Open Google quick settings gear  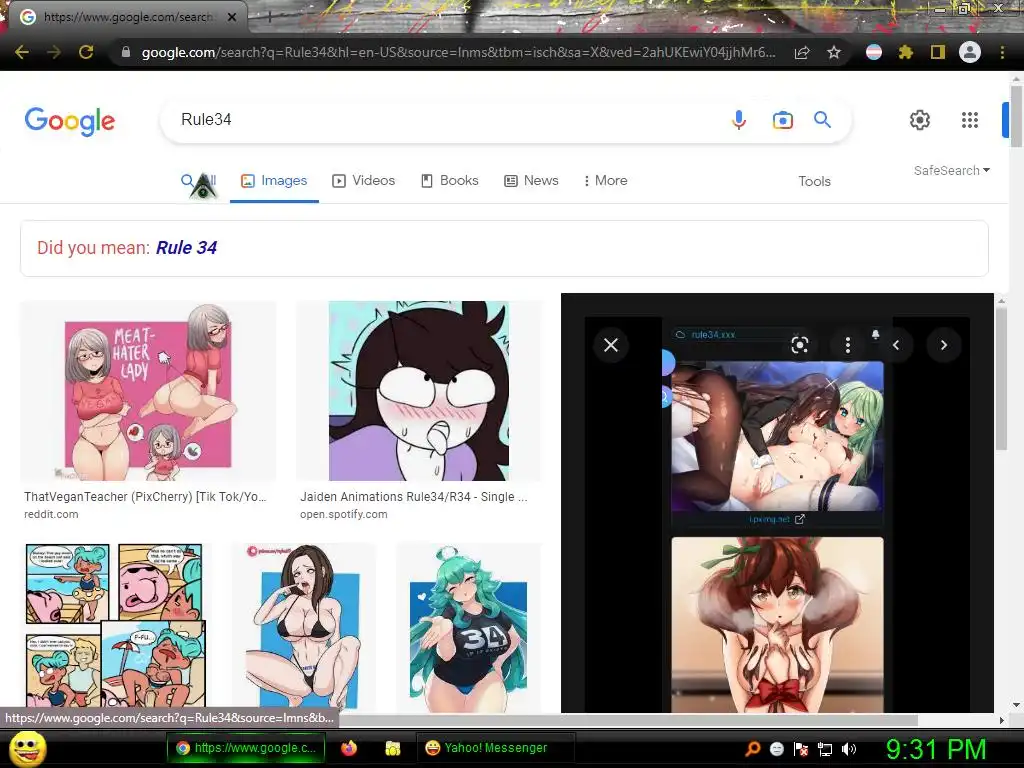920,120
